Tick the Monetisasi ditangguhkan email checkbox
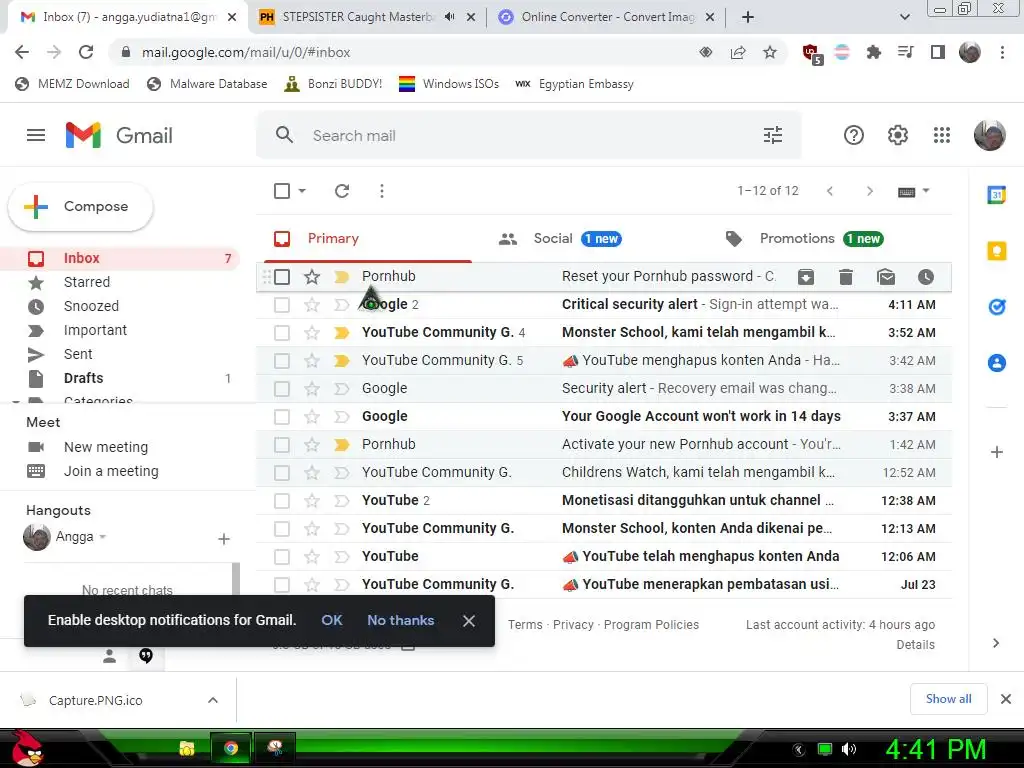The height and width of the screenshot is (768, 1024). tap(282, 501)
